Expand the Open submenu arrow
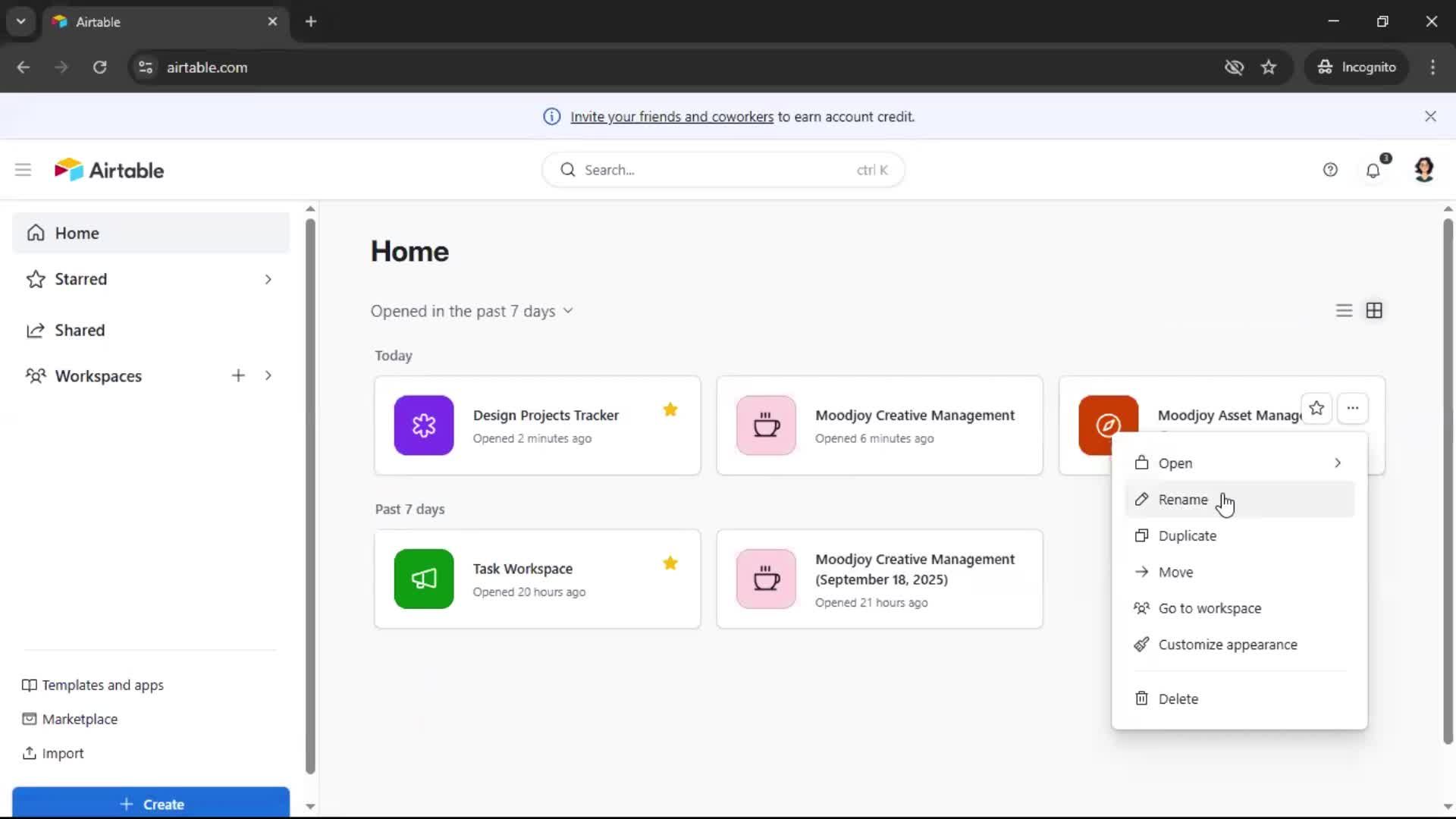The image size is (1456, 819). [x=1338, y=463]
